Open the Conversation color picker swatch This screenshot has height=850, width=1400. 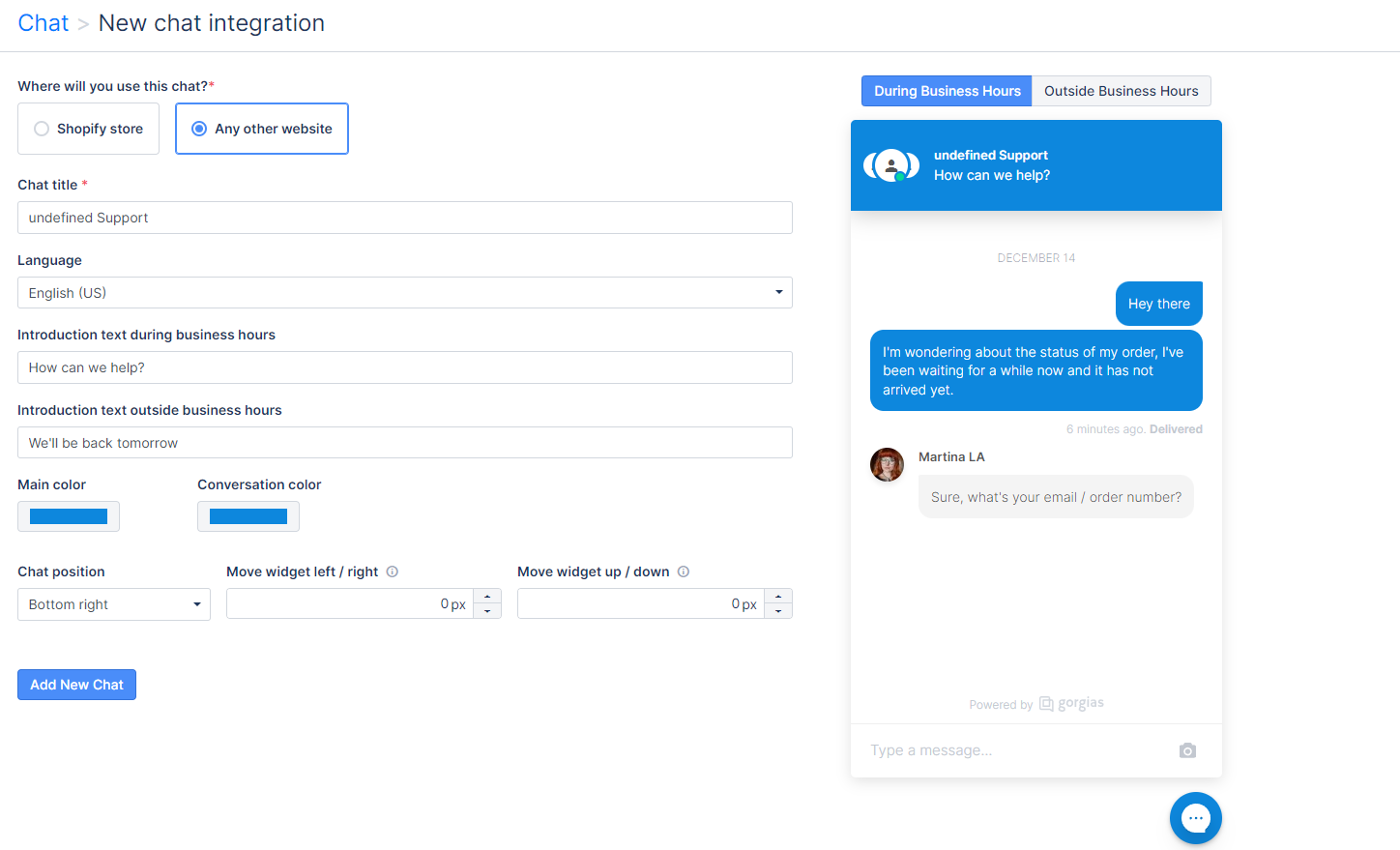point(248,516)
